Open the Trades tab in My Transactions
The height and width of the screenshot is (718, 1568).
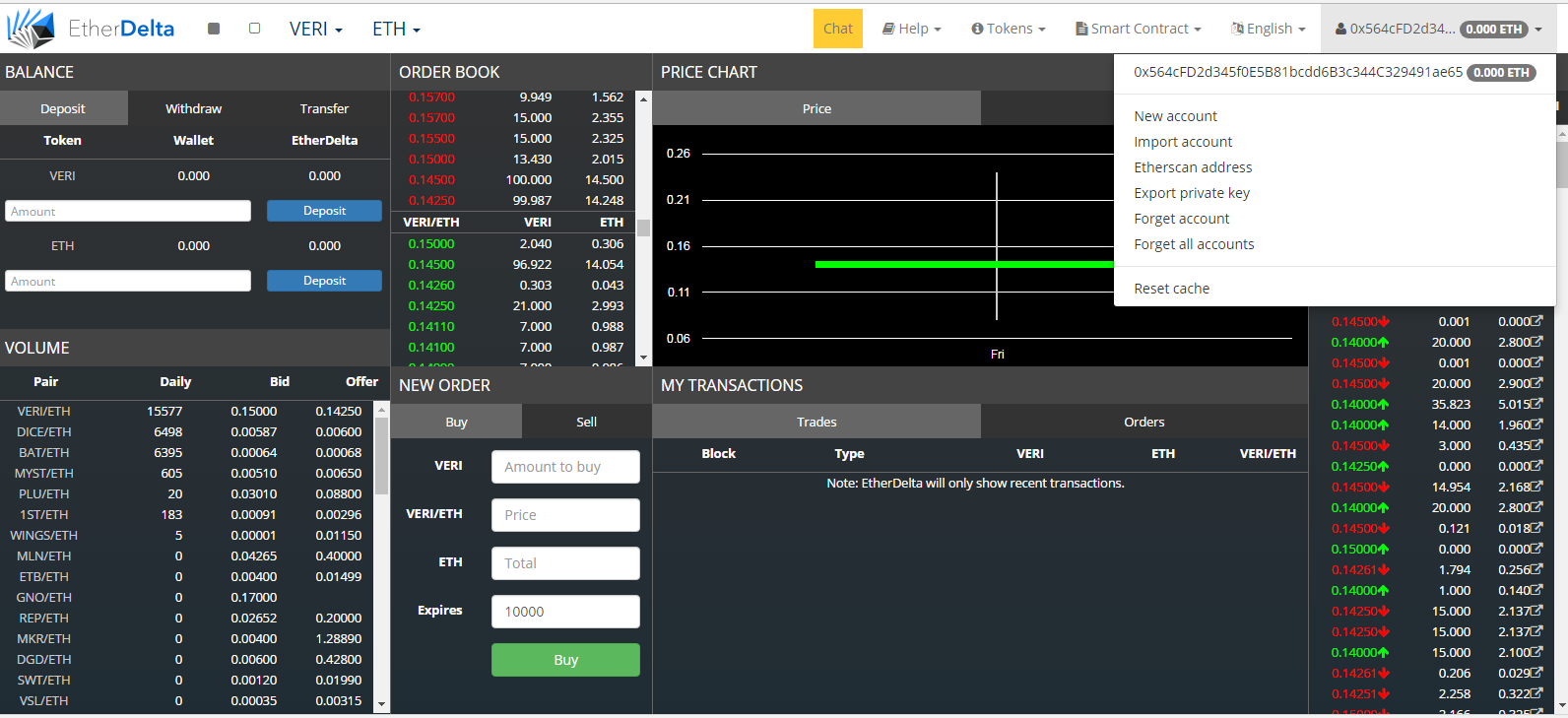click(x=817, y=422)
